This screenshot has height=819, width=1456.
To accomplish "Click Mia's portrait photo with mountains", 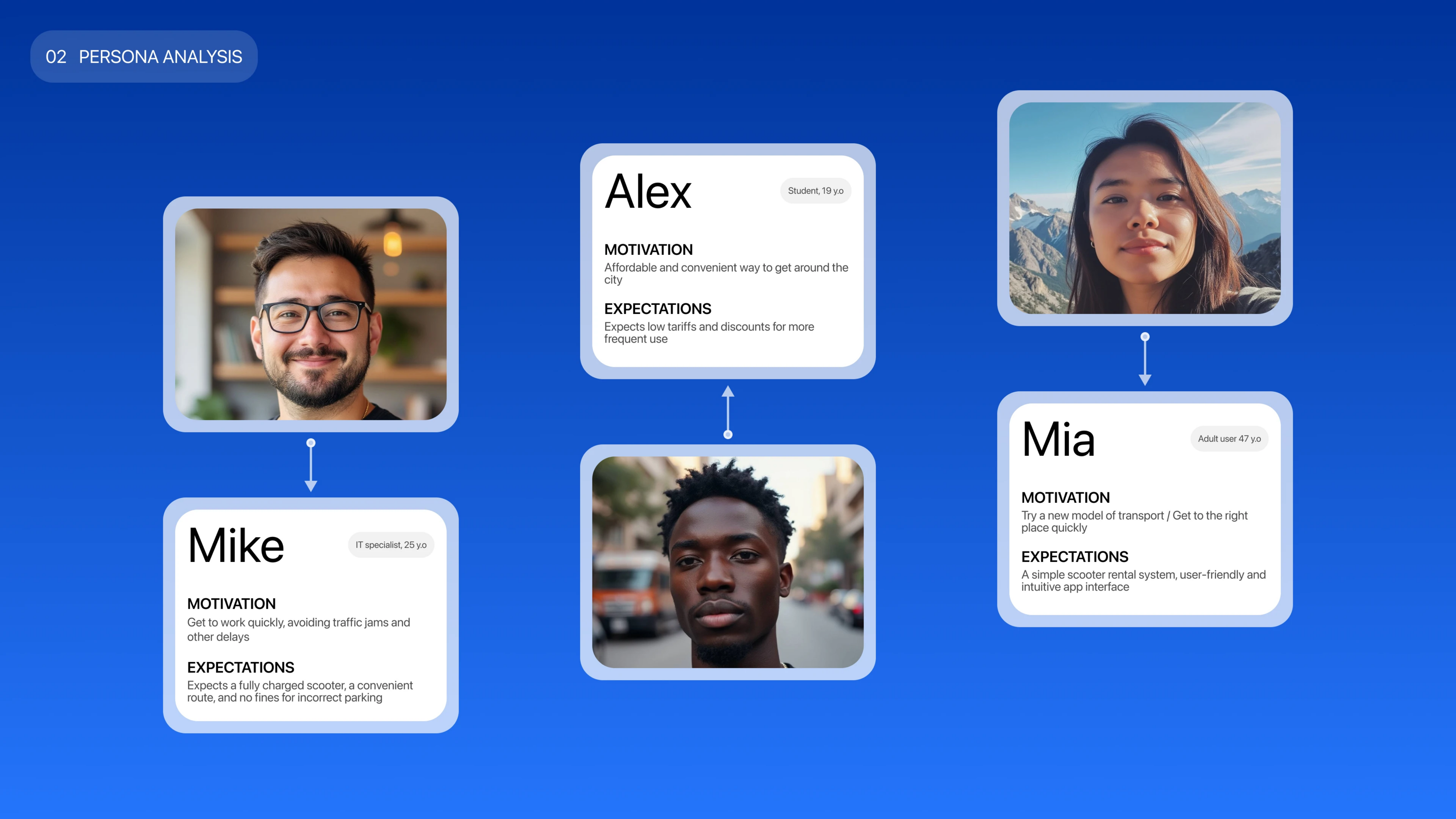I will coord(1145,207).
